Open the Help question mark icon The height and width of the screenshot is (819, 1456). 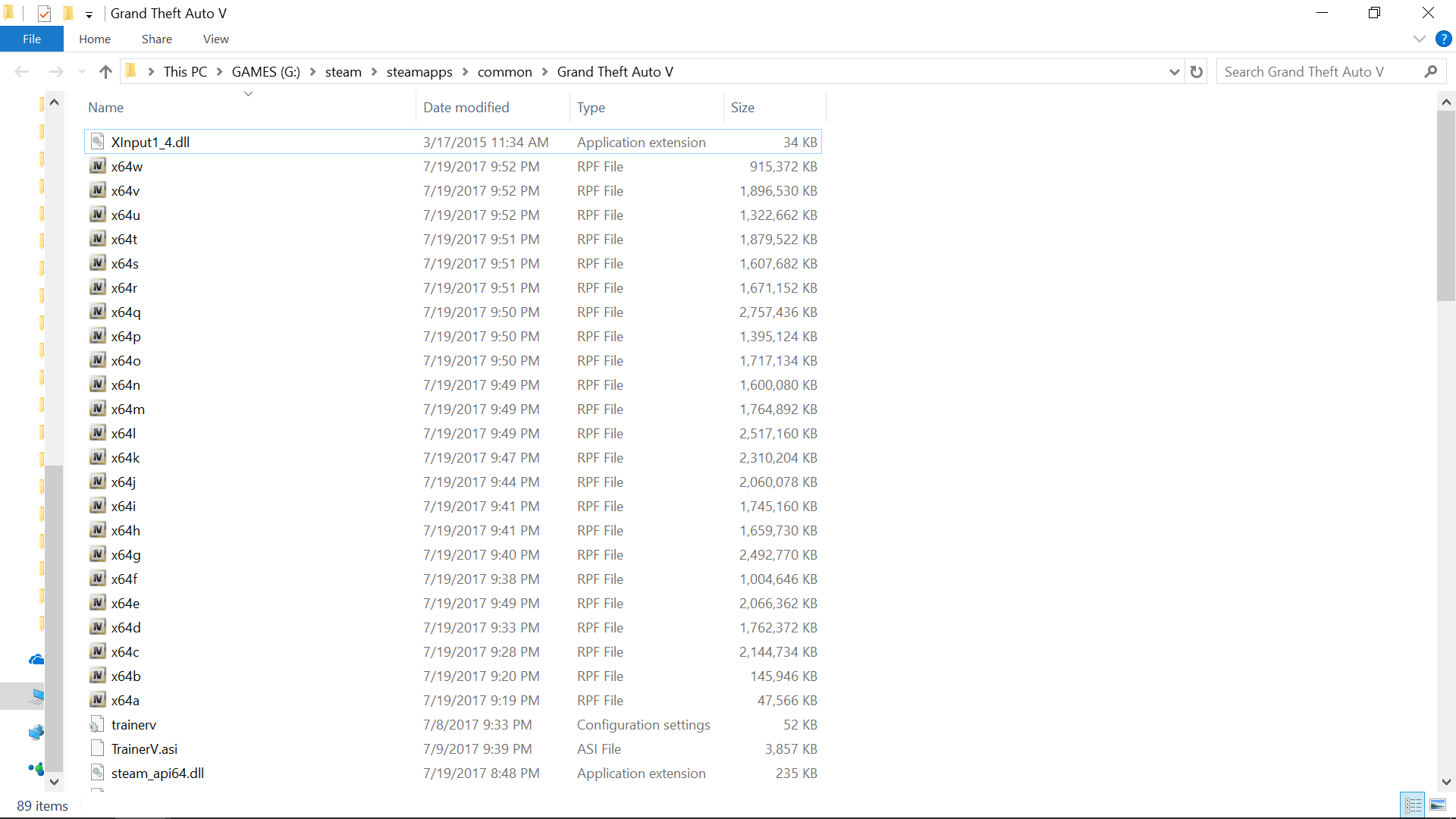1443,39
